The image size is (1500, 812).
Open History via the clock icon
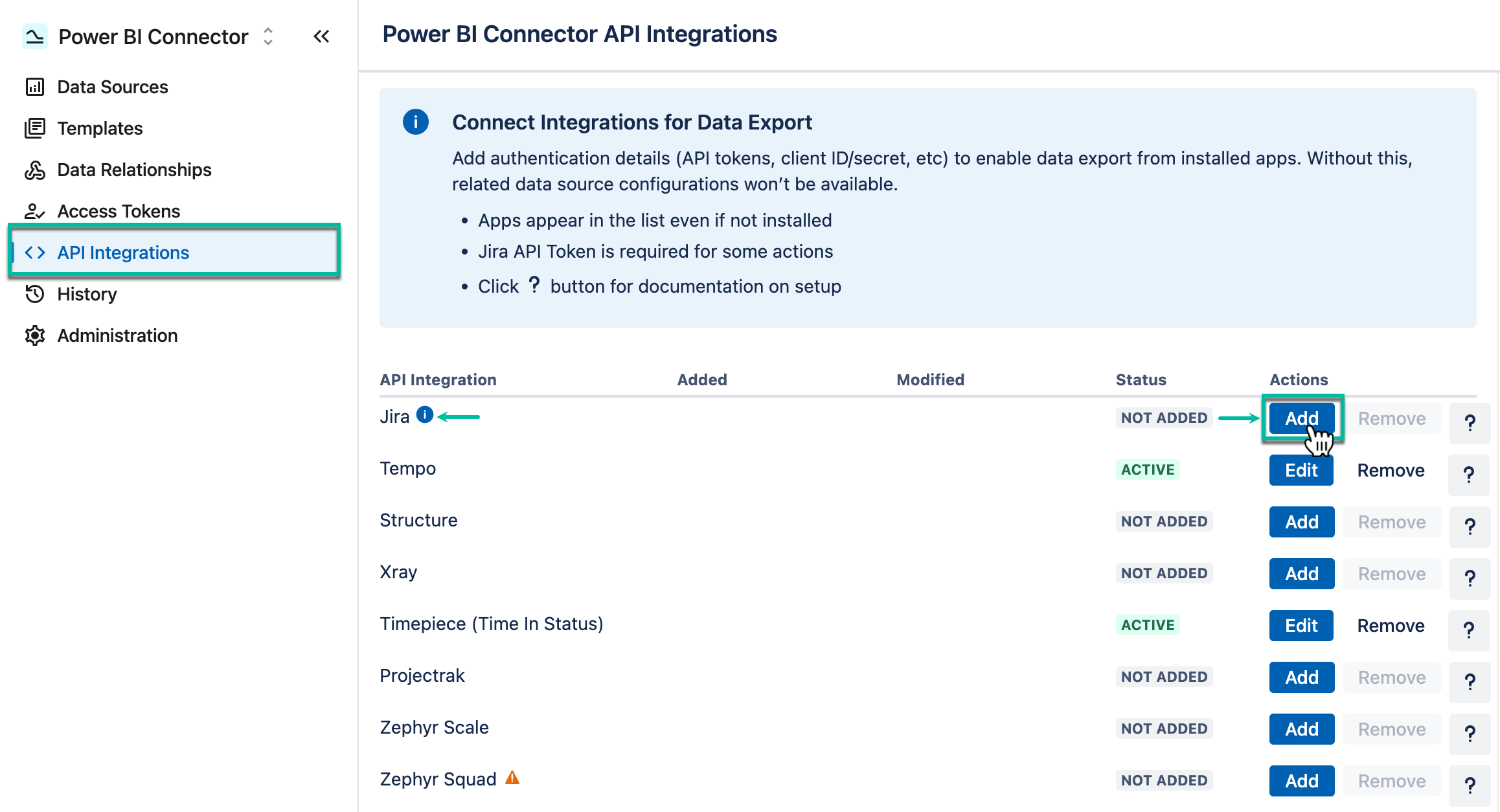pos(35,294)
